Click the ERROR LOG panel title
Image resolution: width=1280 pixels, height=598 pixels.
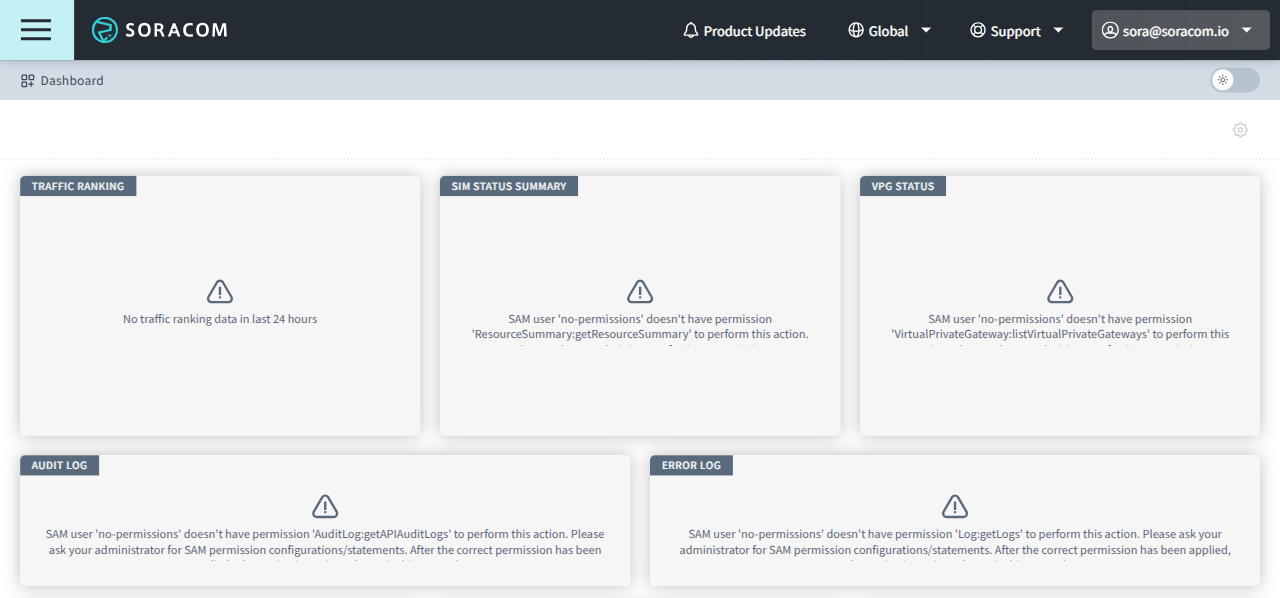tap(690, 465)
